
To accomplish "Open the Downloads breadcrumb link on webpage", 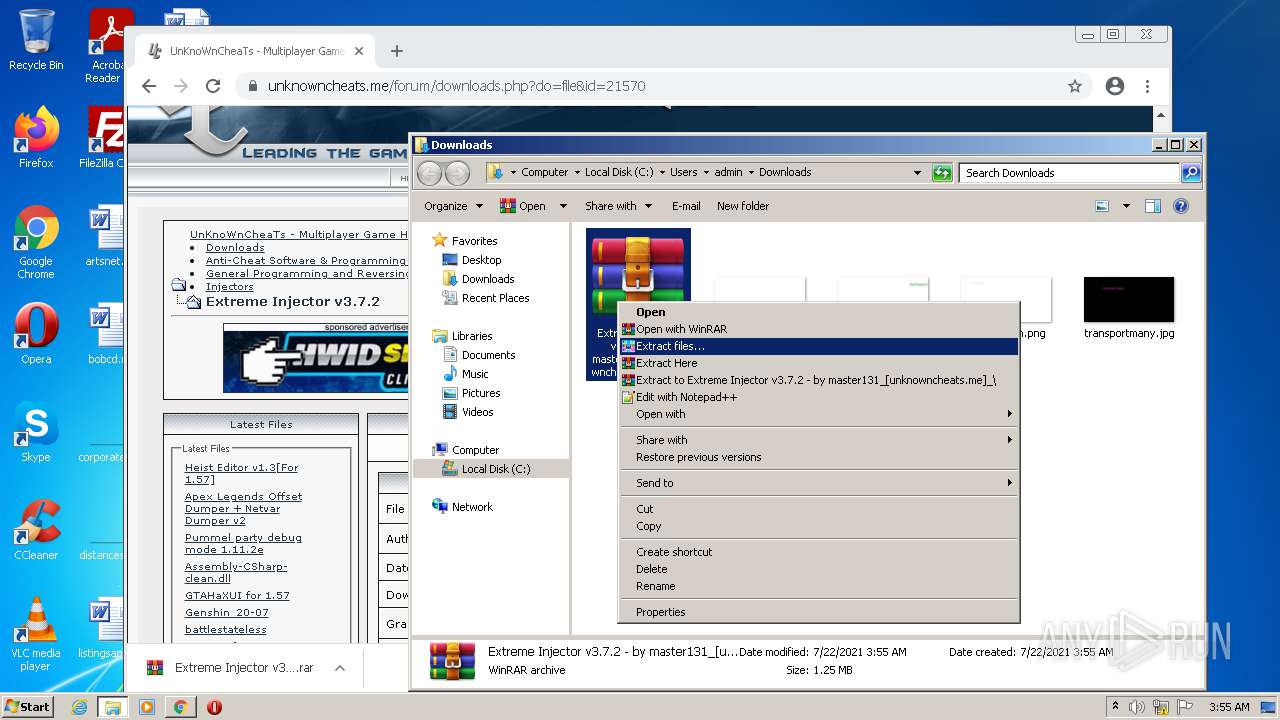I will pyautogui.click(x=235, y=248).
